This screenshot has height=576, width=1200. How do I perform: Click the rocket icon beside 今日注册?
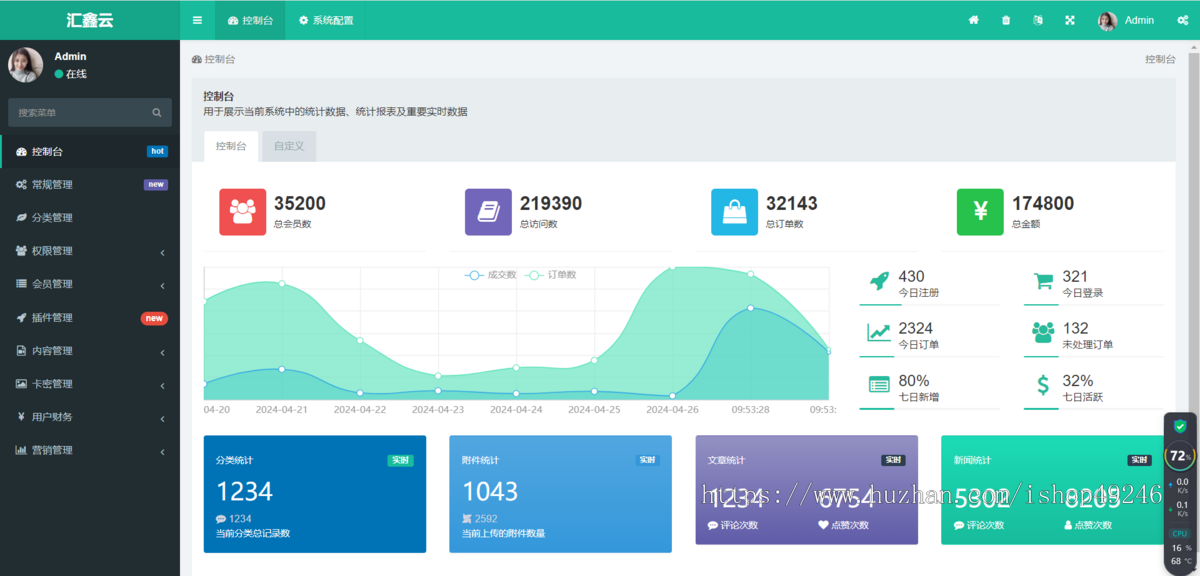[x=879, y=282]
